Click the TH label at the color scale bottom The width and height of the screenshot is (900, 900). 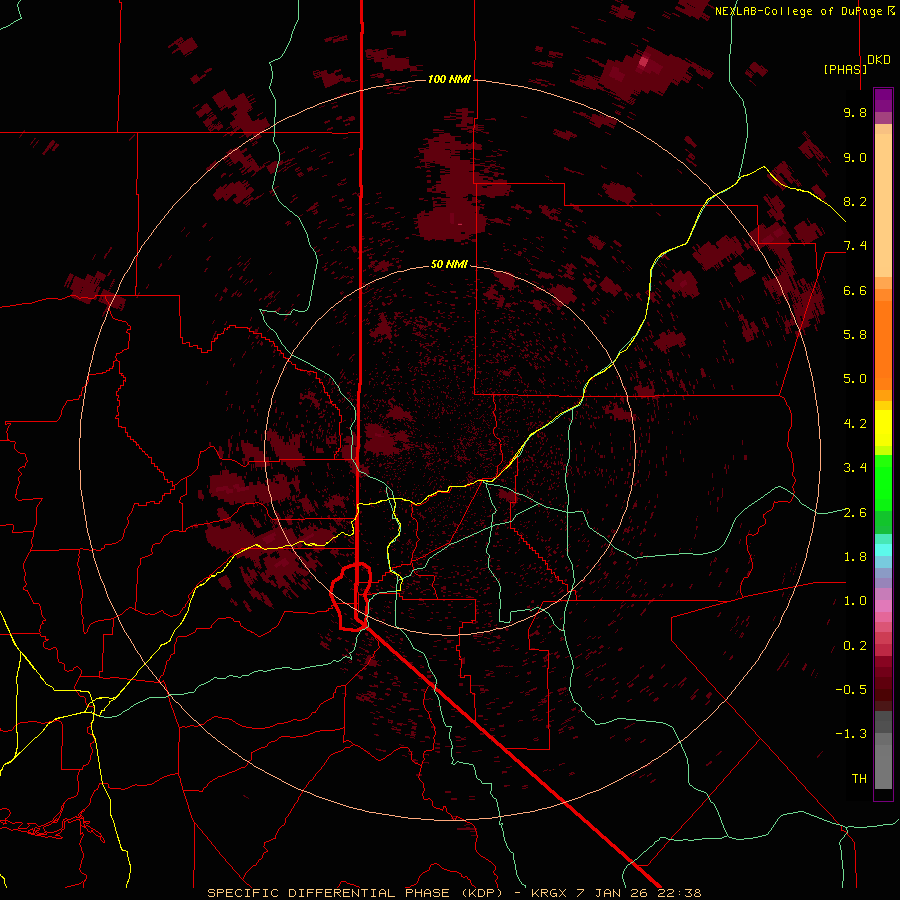[859, 779]
